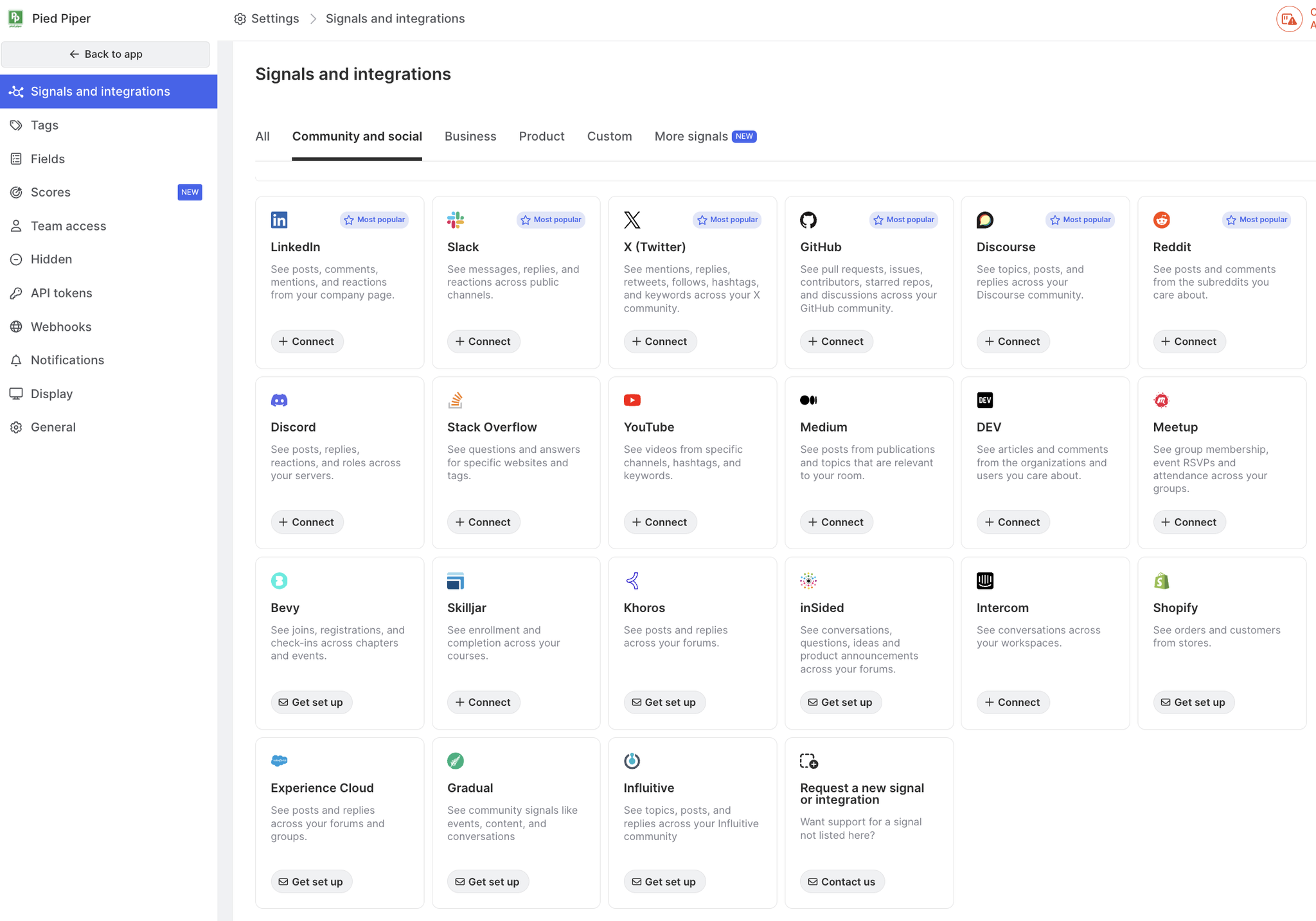Click the Reddit logo icon
The image size is (1316, 921).
[1161, 220]
